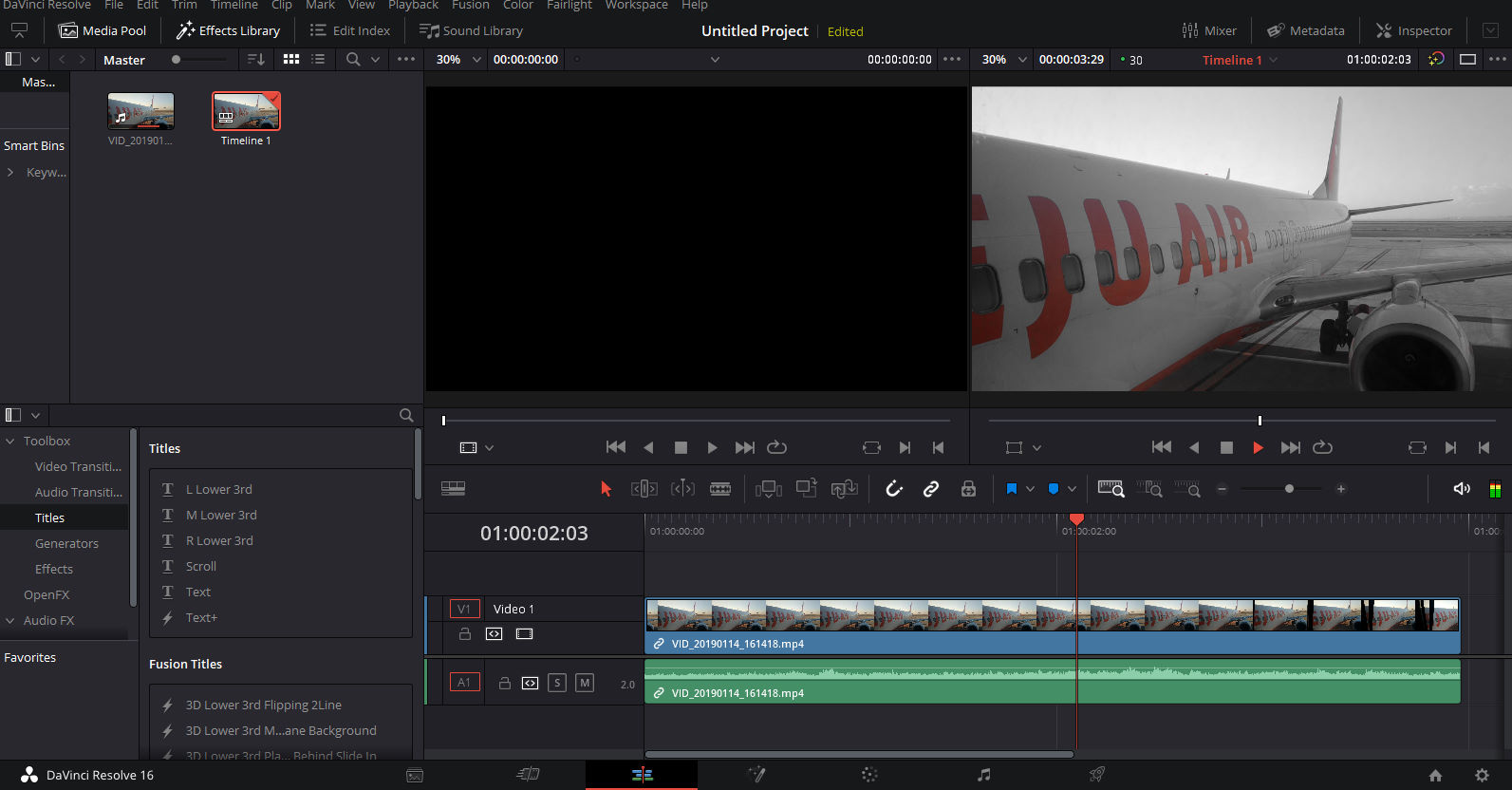Lock the Video 1 track
This screenshot has height=790, width=1512.
[465, 634]
